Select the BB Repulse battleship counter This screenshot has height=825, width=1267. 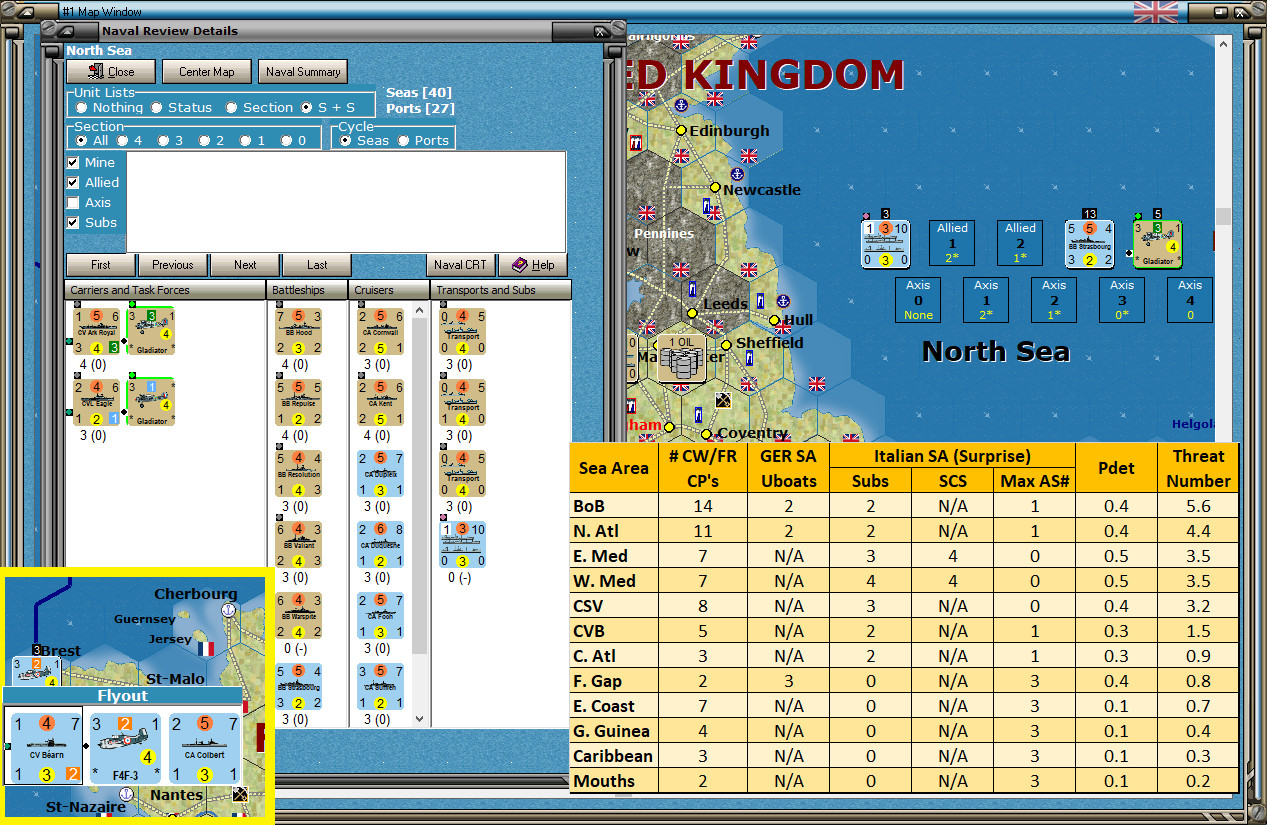click(299, 402)
